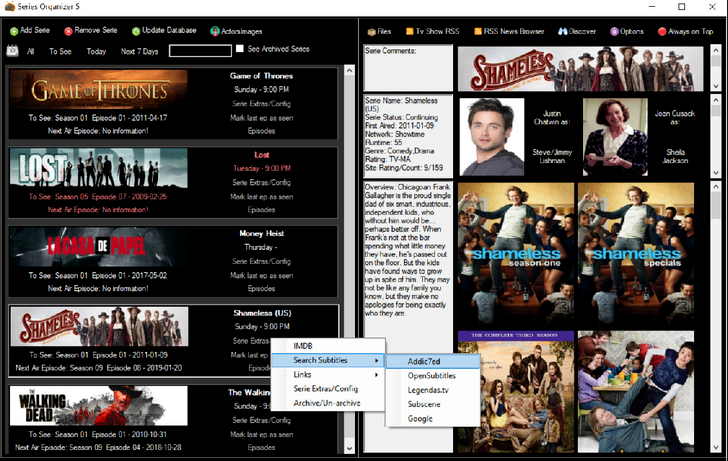
Task: Click the actors panel scroll down arrow
Action: point(715,172)
